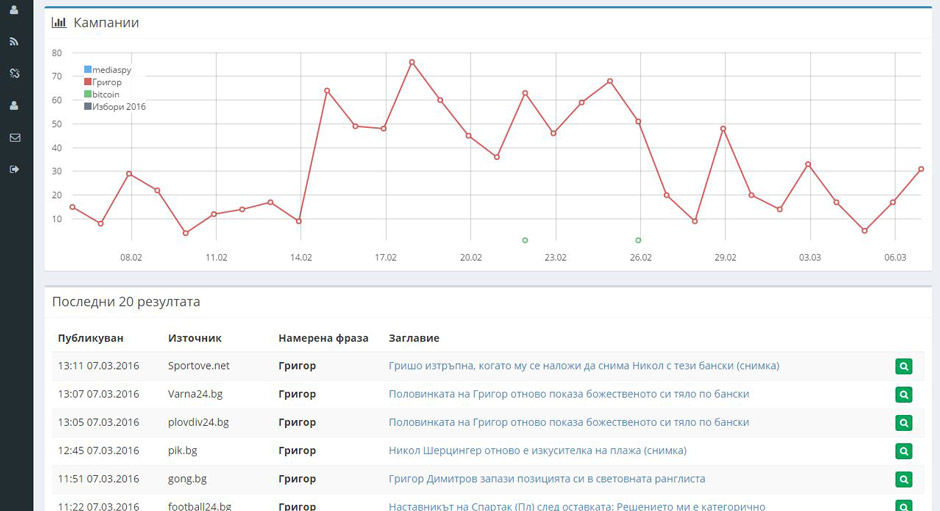Screen dimensions: 940x511
Task: Open plovdiv24.bg article 'Половинката на Григор'
Action: tap(569, 422)
